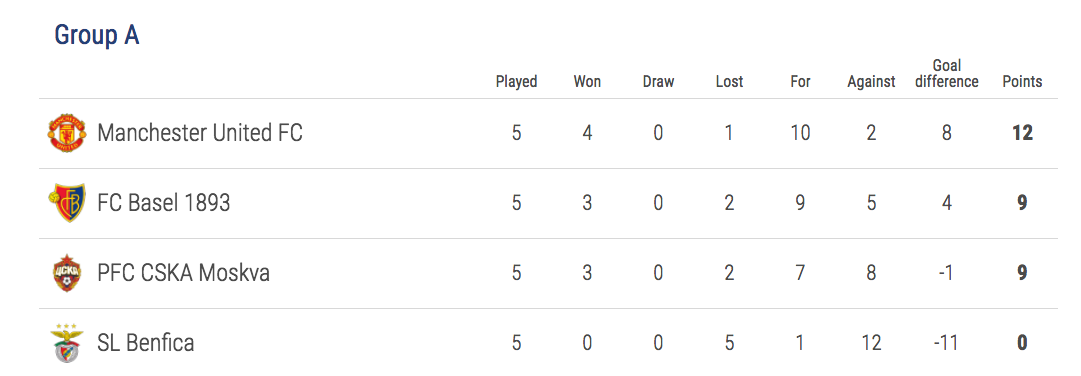Viewport: 1081px width, 376px height.
Task: Click the Points column header
Action: [x=1022, y=81]
